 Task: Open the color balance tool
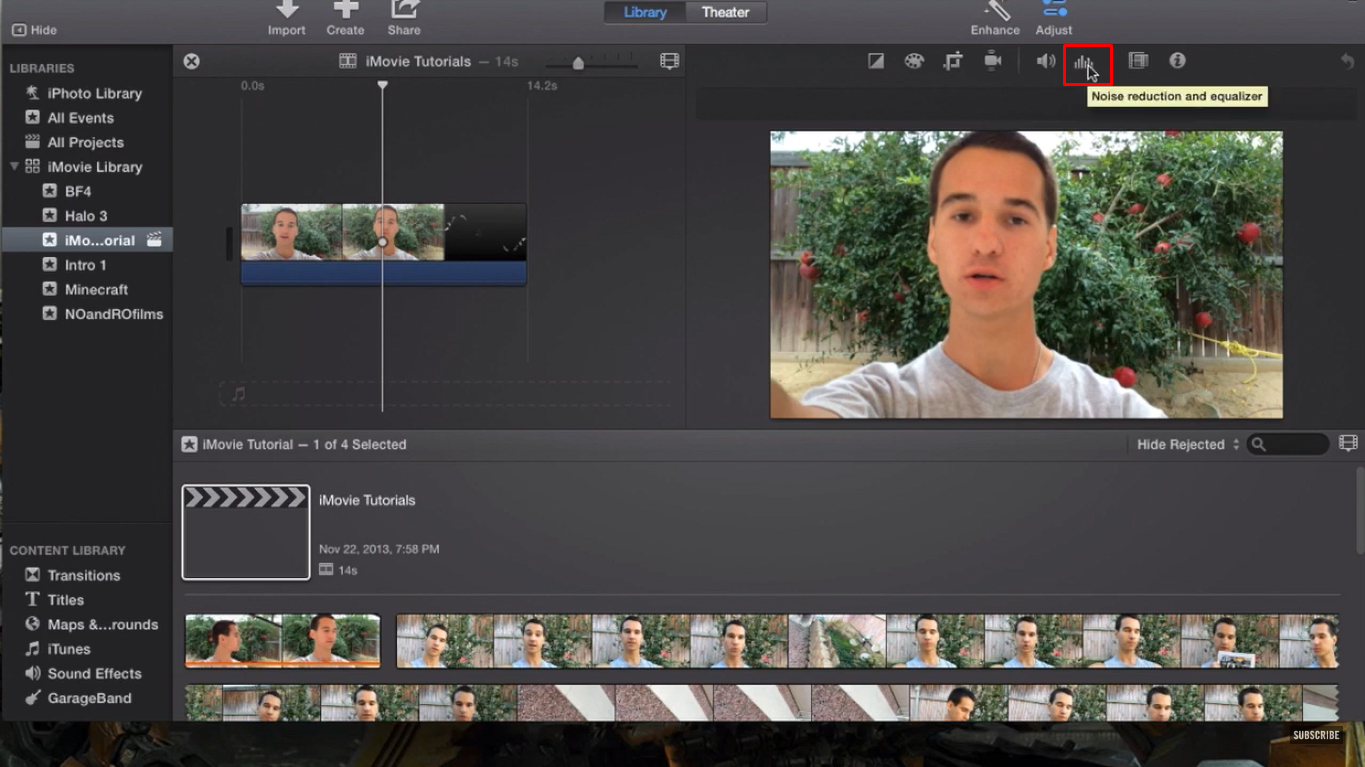point(876,61)
